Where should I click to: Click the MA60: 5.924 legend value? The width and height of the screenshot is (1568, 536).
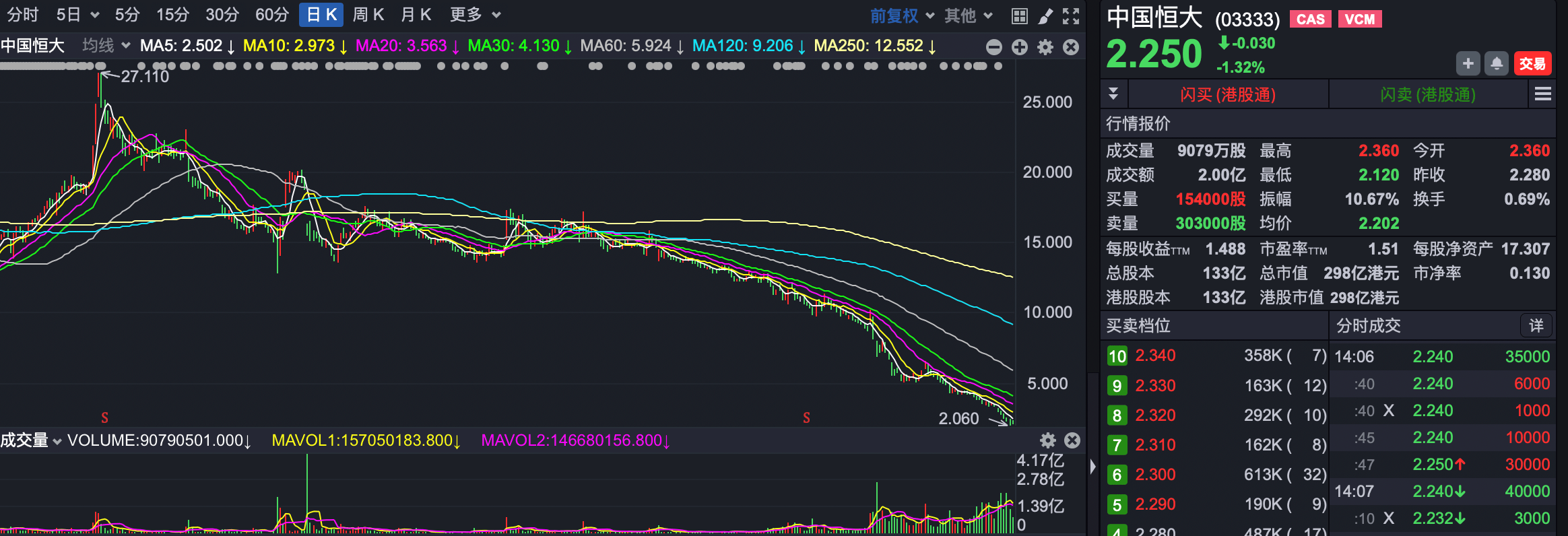(x=632, y=46)
